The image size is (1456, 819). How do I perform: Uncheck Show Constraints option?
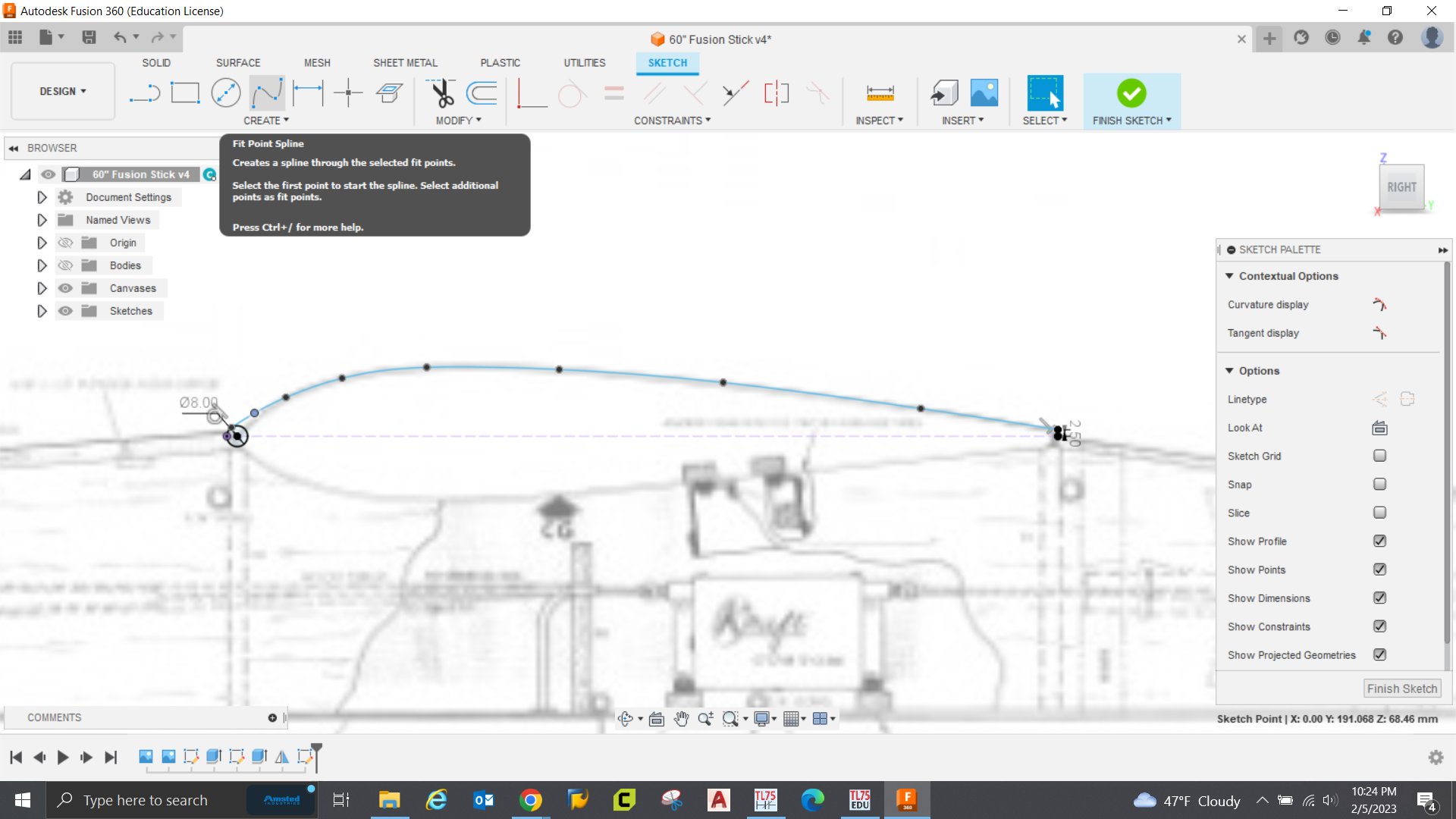coord(1379,626)
